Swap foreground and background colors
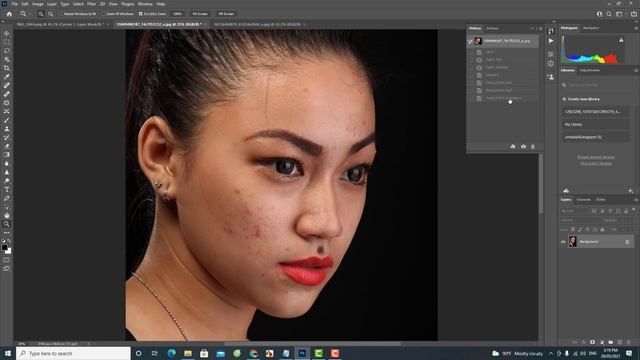The height and width of the screenshot is (360, 640). pos(9,242)
